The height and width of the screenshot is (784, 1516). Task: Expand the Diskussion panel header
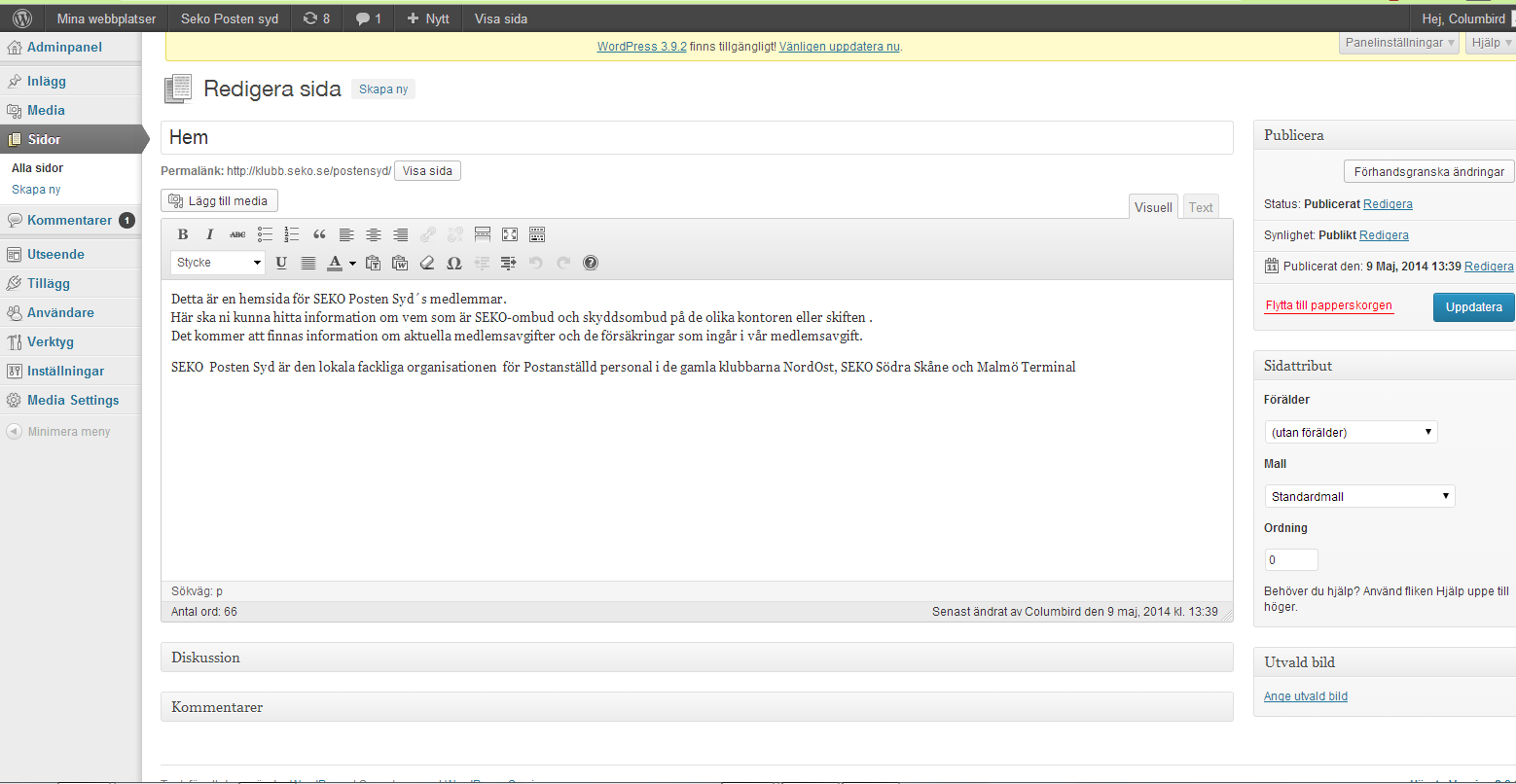coord(697,658)
